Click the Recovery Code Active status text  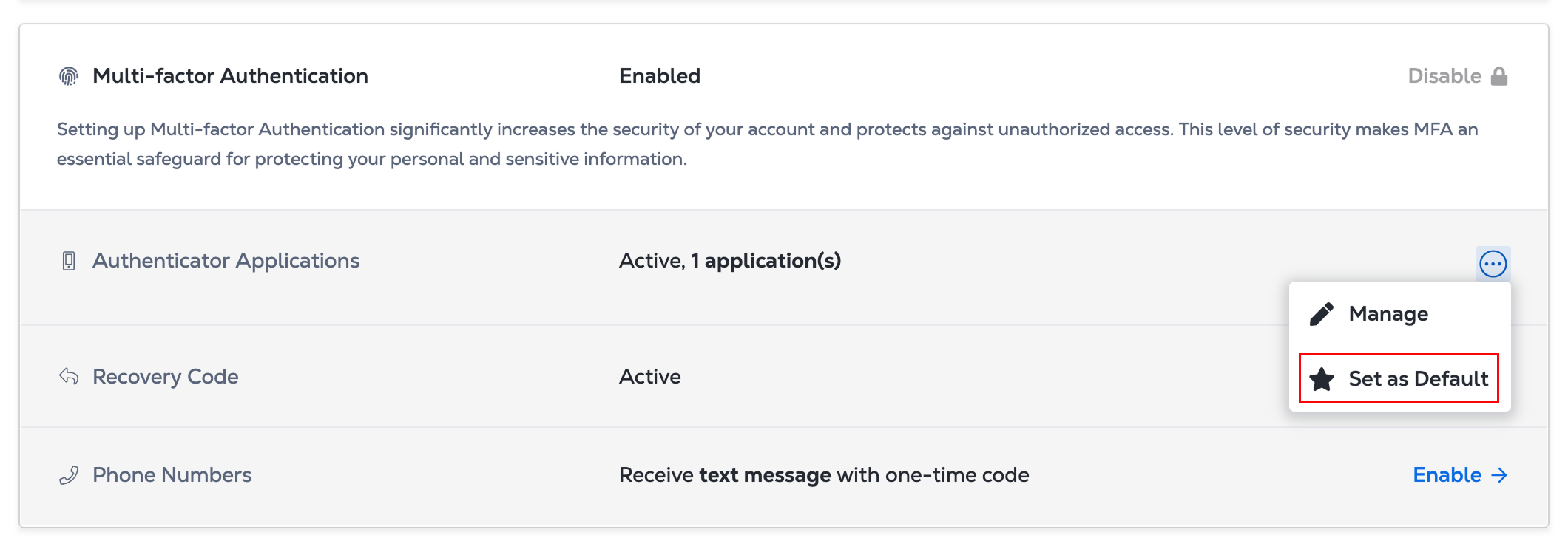[x=650, y=377]
